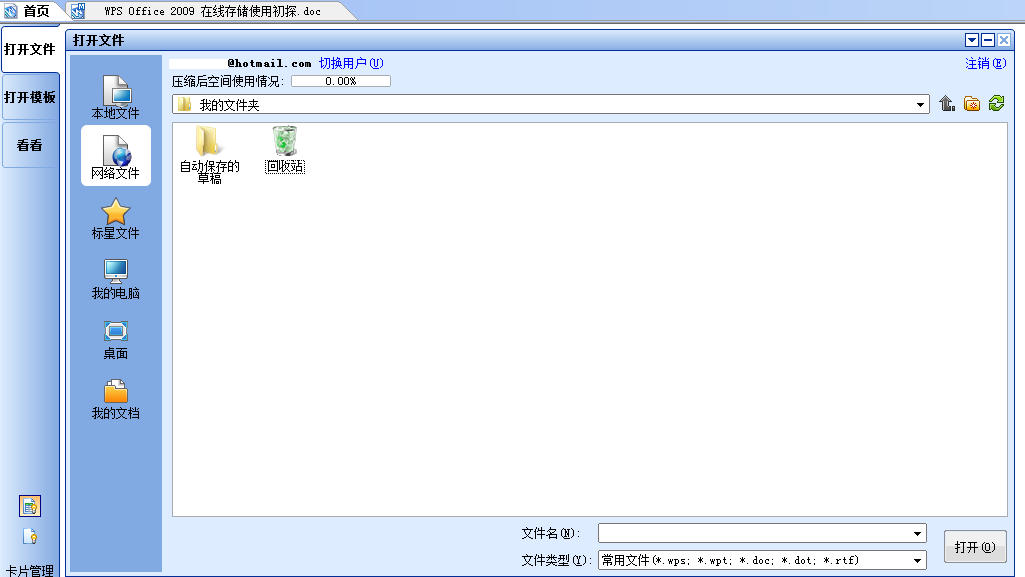The height and width of the screenshot is (577, 1025).
Task: Change the 文件类型 file type filter
Action: pyautogui.click(x=916, y=560)
